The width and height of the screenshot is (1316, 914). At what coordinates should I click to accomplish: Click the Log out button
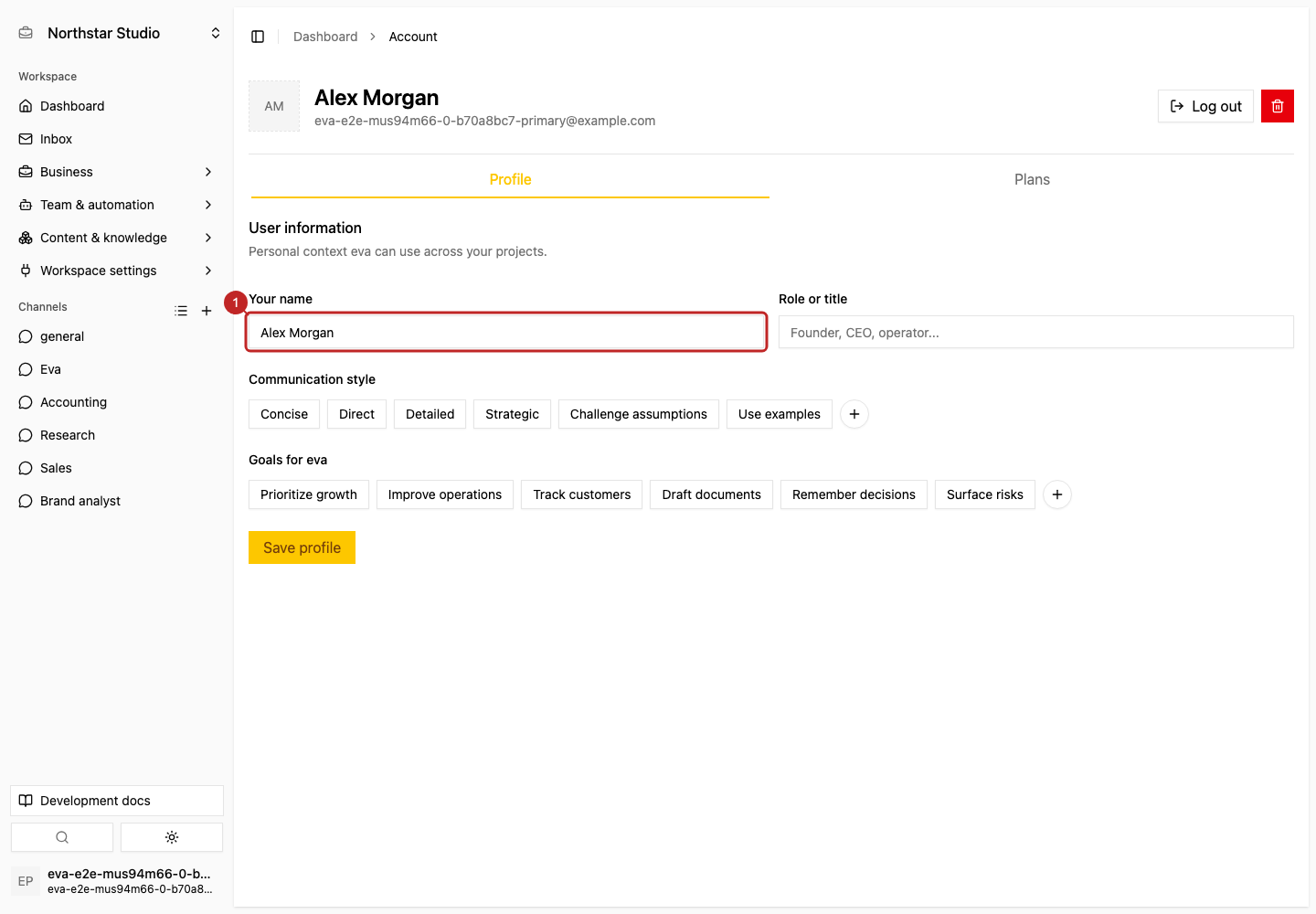click(1205, 106)
